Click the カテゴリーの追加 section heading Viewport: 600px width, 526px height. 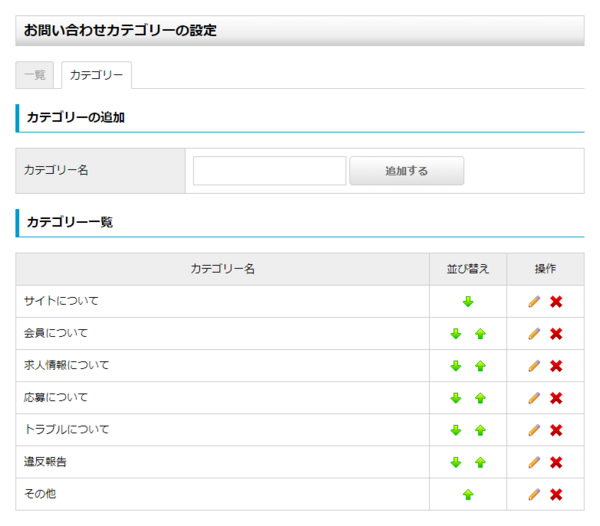tap(76, 117)
